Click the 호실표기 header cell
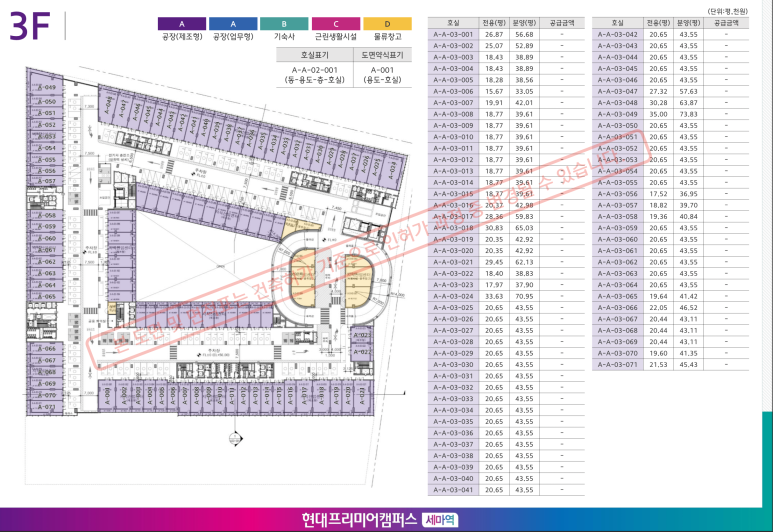 [x=315, y=55]
